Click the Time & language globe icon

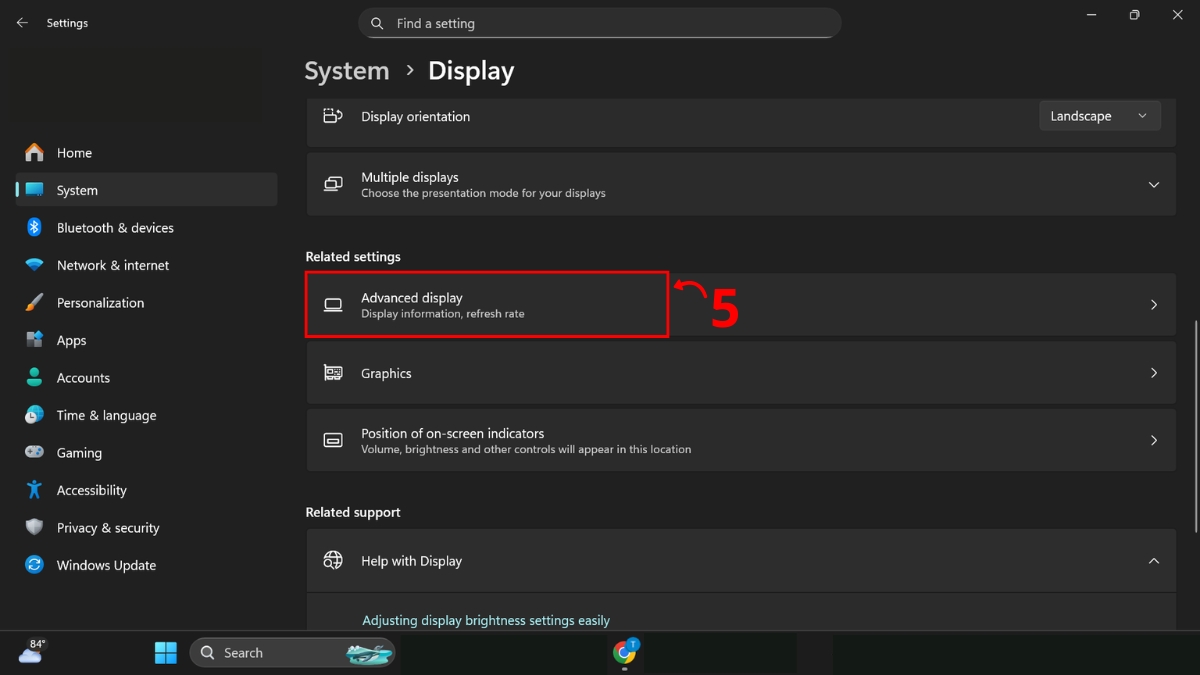click(x=35, y=415)
